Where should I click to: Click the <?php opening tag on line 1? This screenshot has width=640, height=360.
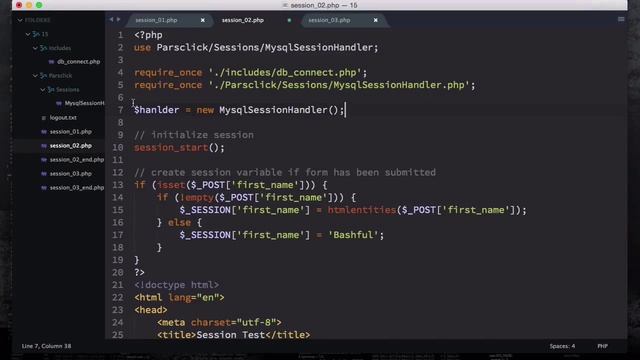pos(149,35)
